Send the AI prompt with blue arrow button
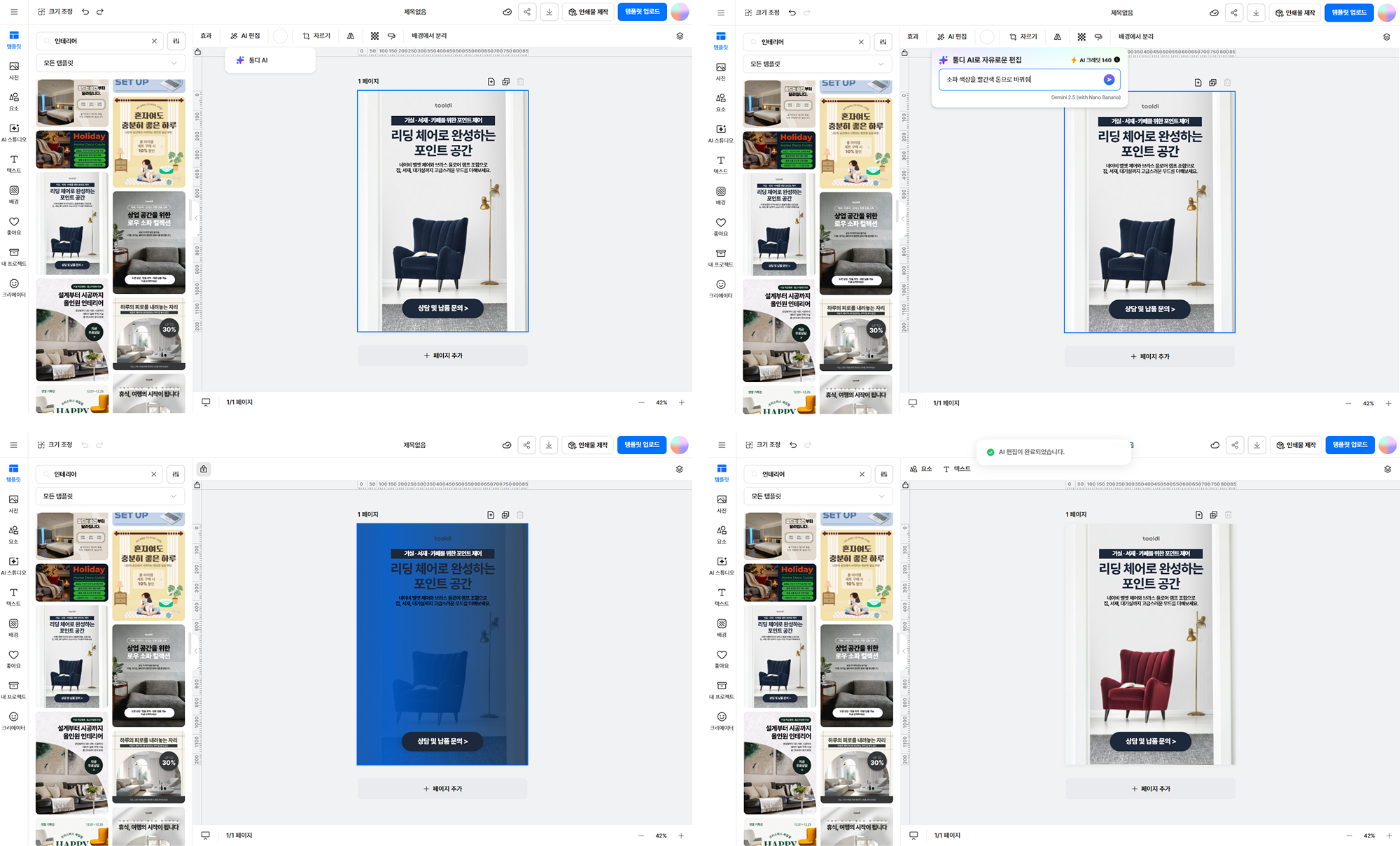 point(1109,80)
